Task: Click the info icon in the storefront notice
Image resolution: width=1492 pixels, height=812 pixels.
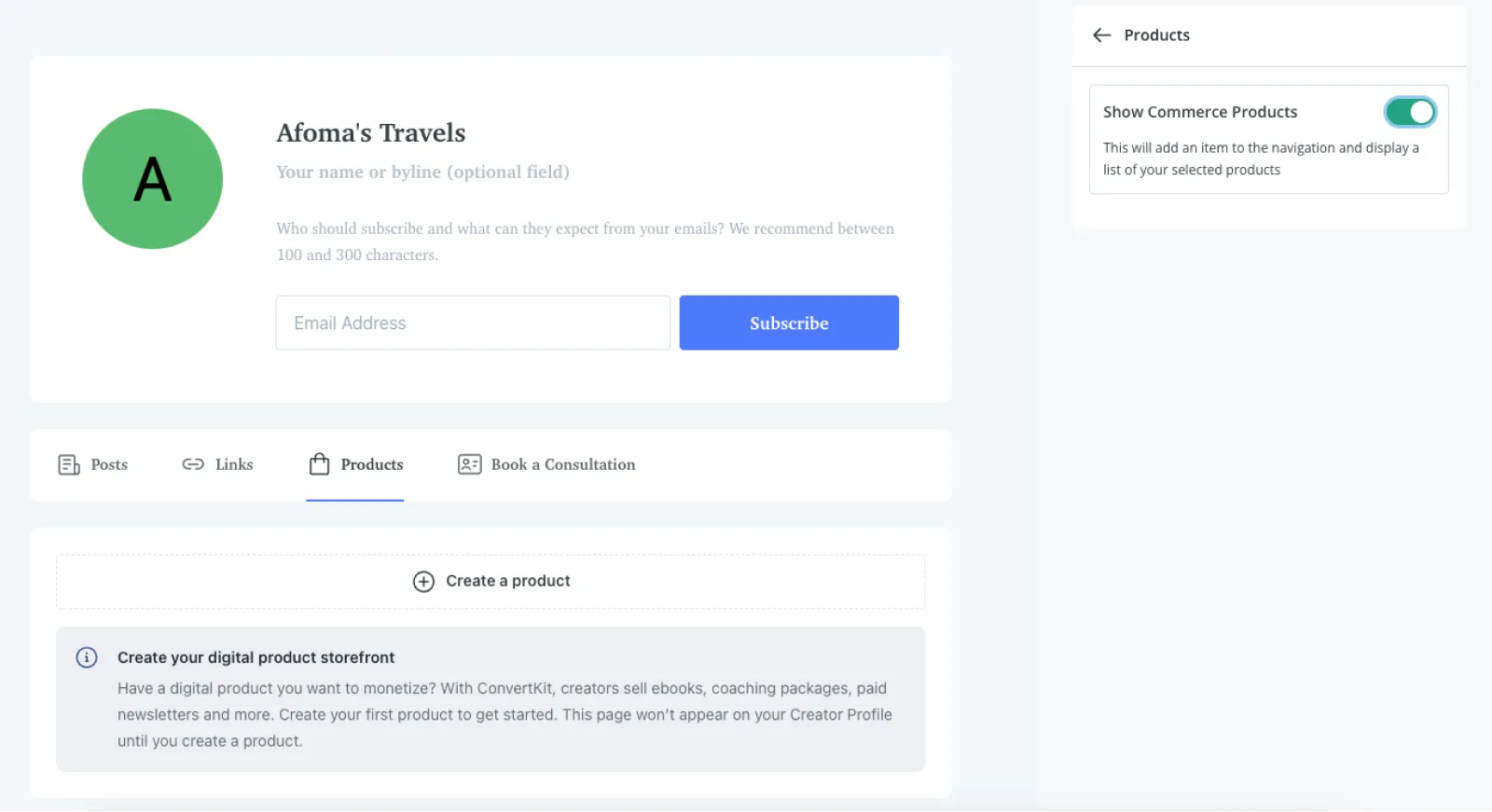Action: click(x=87, y=657)
